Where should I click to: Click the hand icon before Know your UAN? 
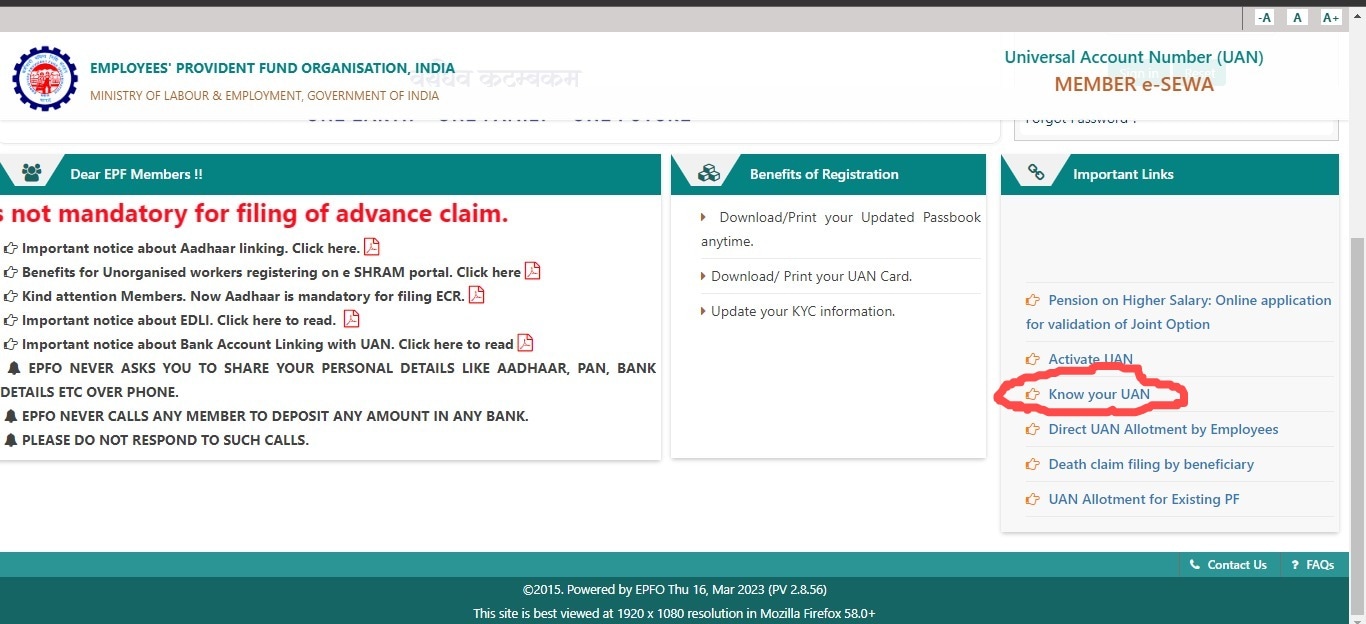pos(1033,394)
